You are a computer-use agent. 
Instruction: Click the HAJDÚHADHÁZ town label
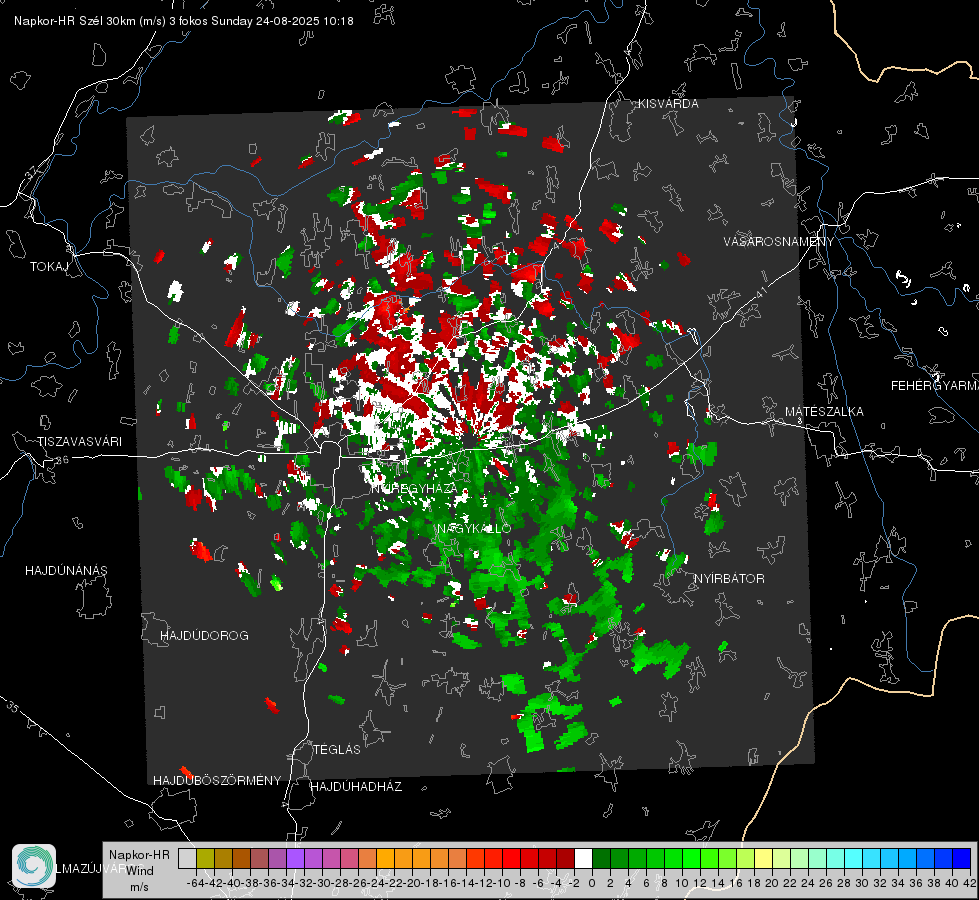[x=356, y=787]
